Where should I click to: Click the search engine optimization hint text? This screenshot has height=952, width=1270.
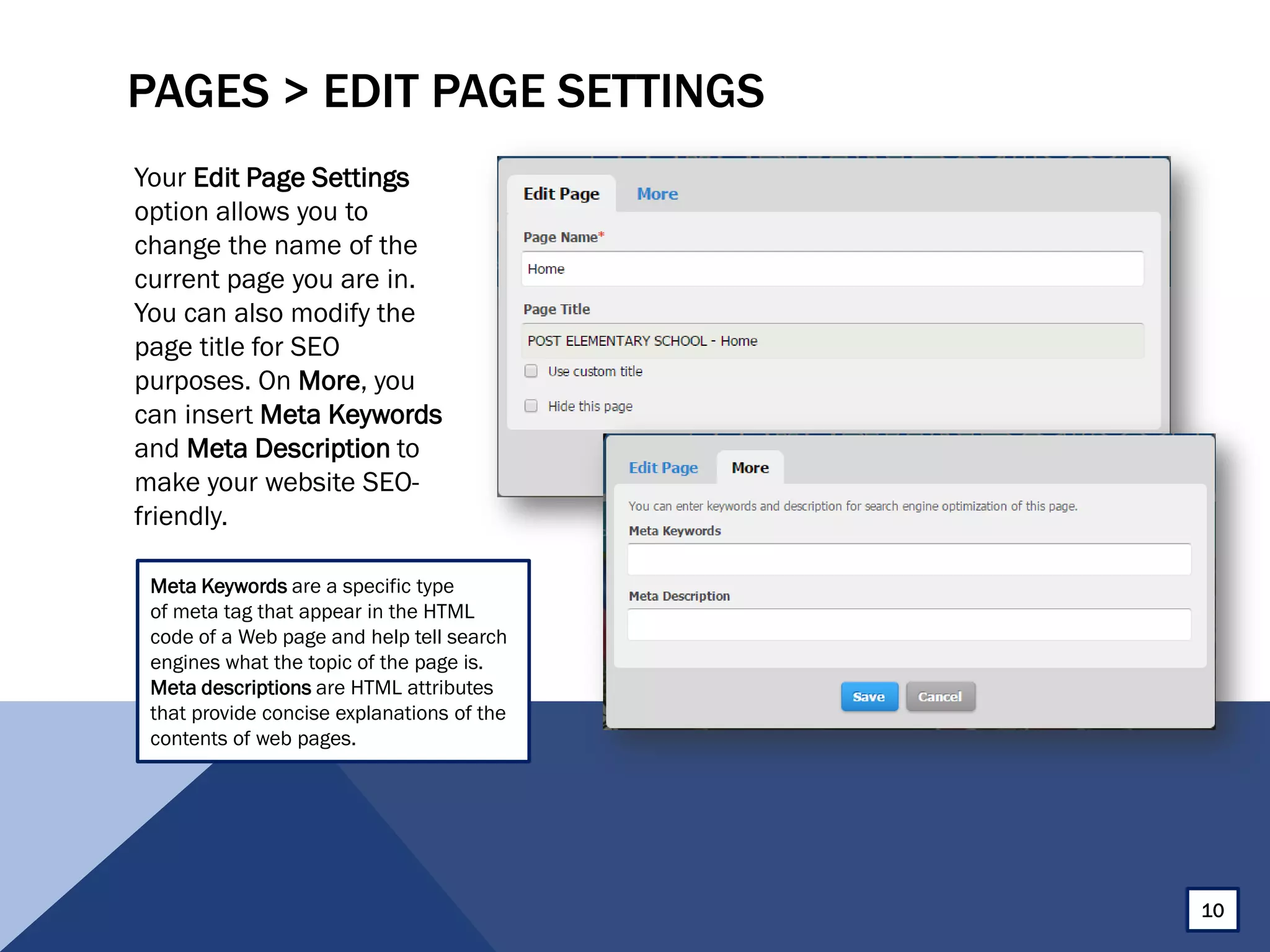click(853, 506)
